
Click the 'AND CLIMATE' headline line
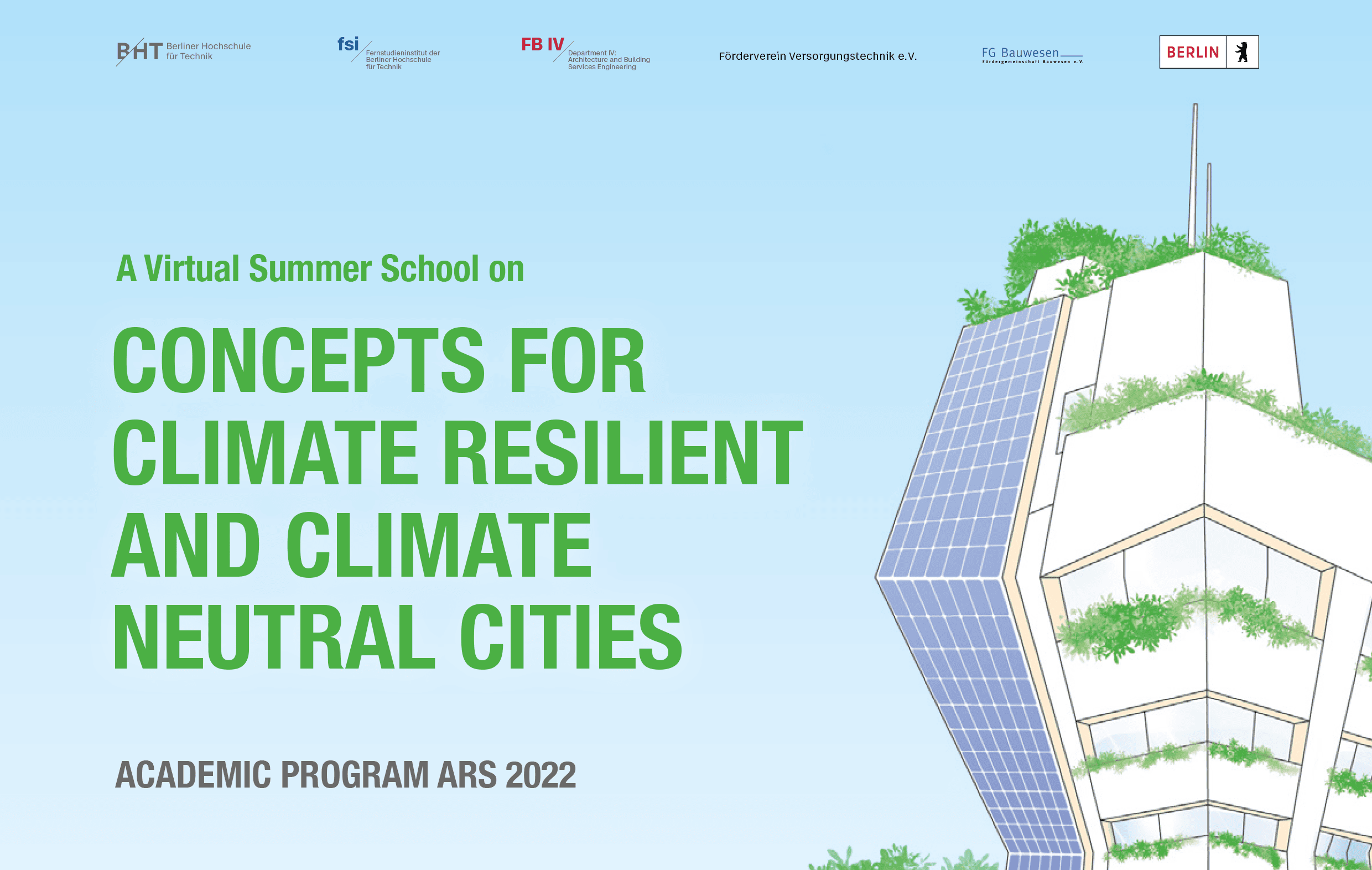[x=351, y=545]
